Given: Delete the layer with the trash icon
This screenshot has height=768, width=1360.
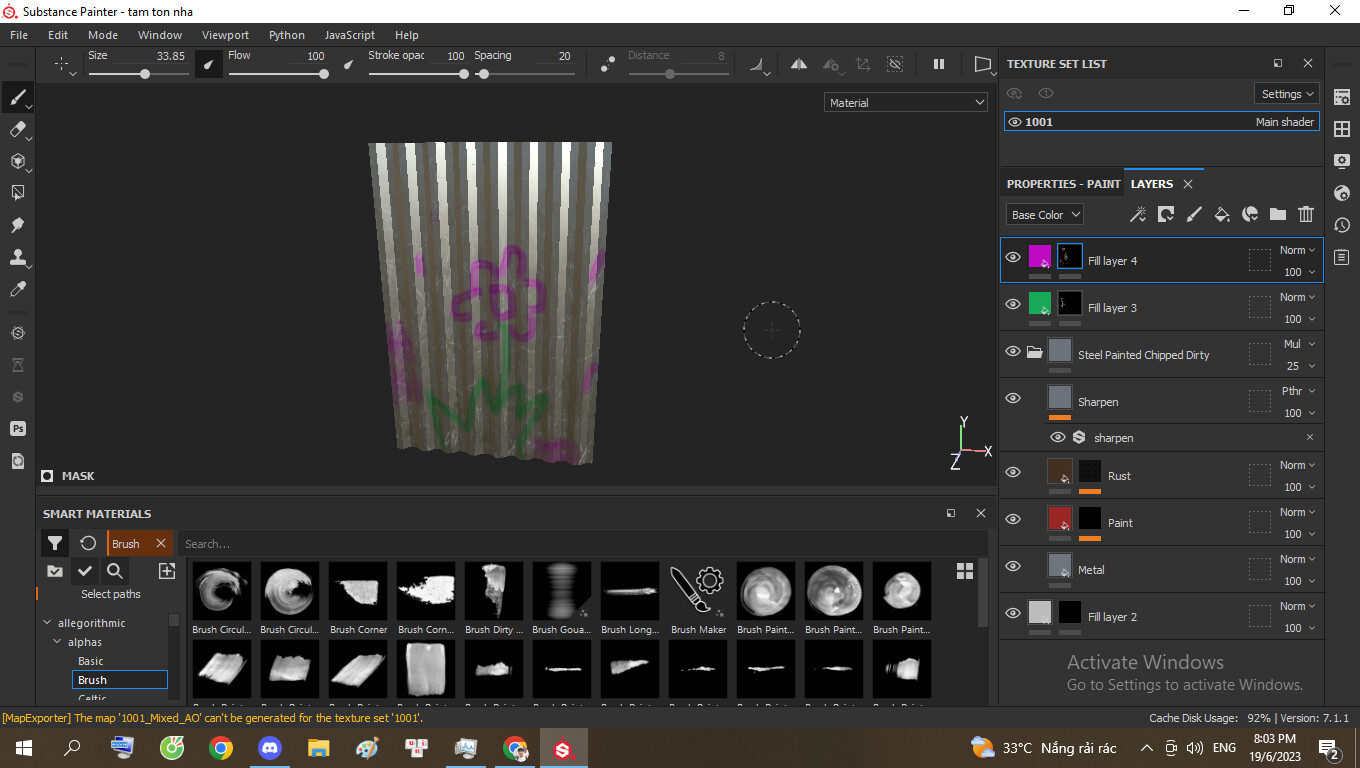Looking at the screenshot, I should click(x=1305, y=214).
